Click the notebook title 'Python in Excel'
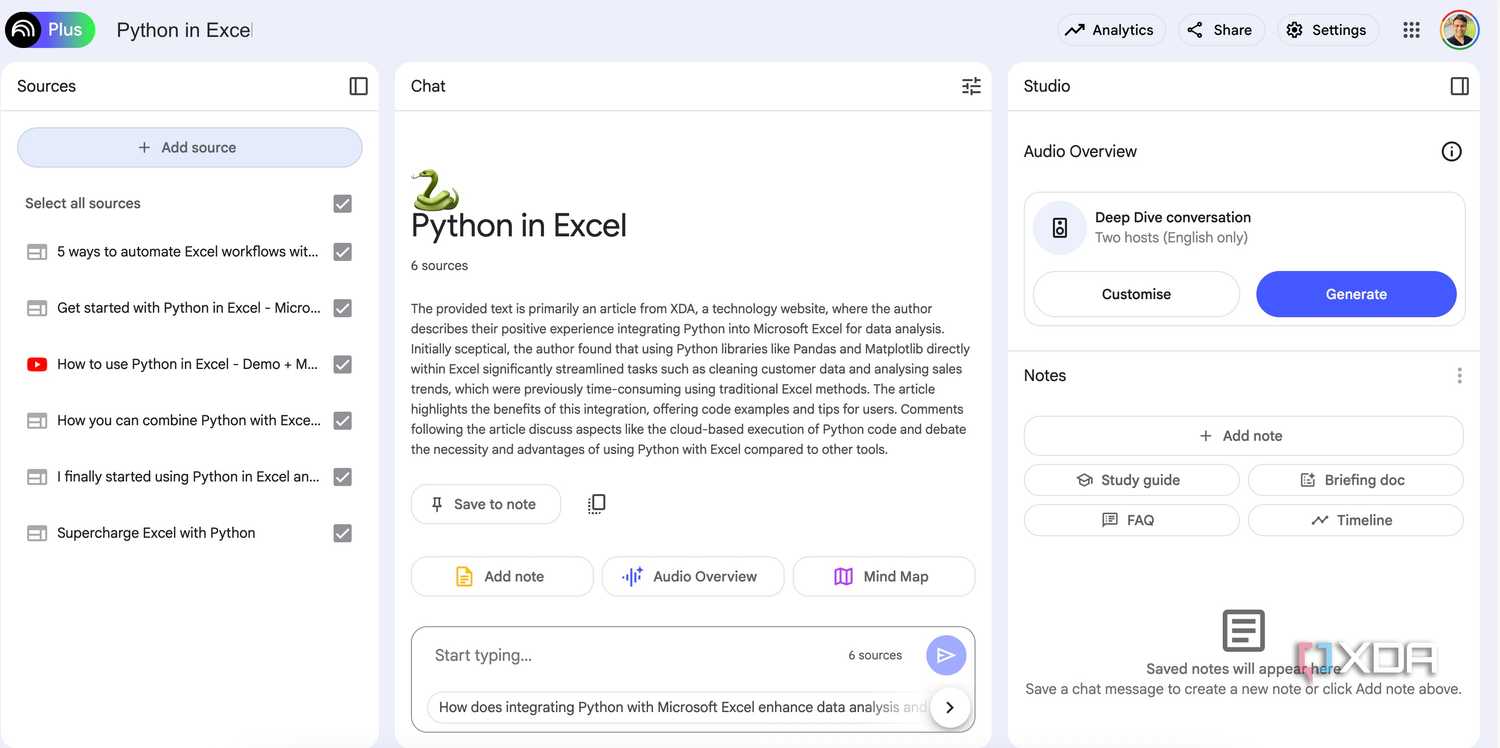Screen dimensions: 1500x748 184,30
